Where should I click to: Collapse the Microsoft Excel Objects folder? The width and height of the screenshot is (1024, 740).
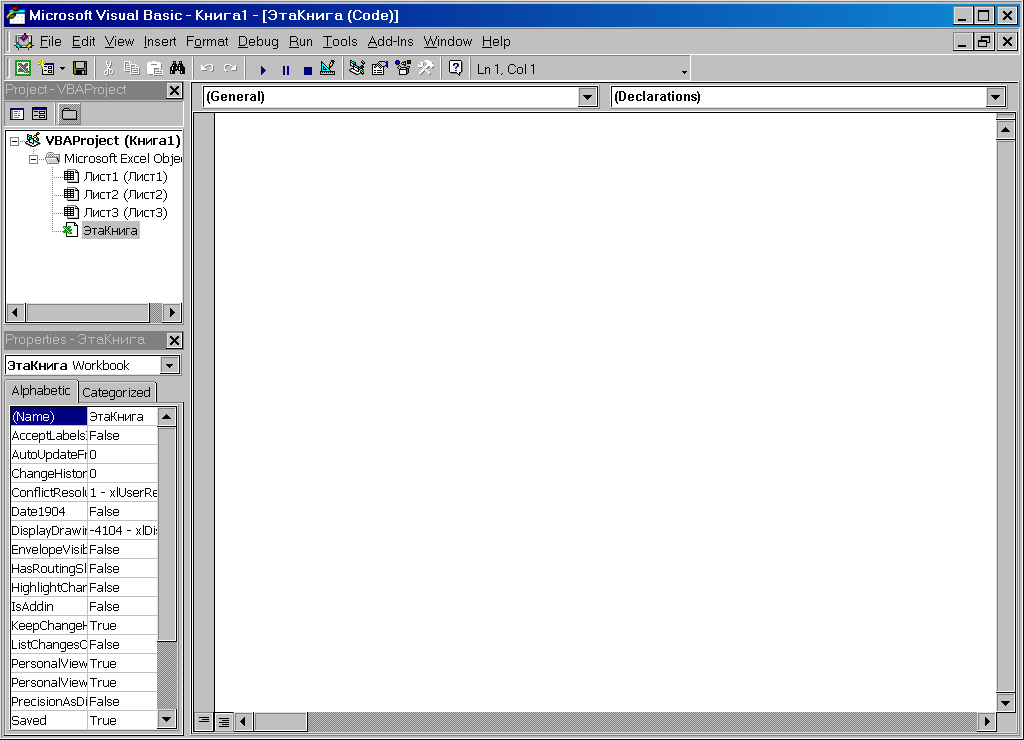[x=33, y=159]
